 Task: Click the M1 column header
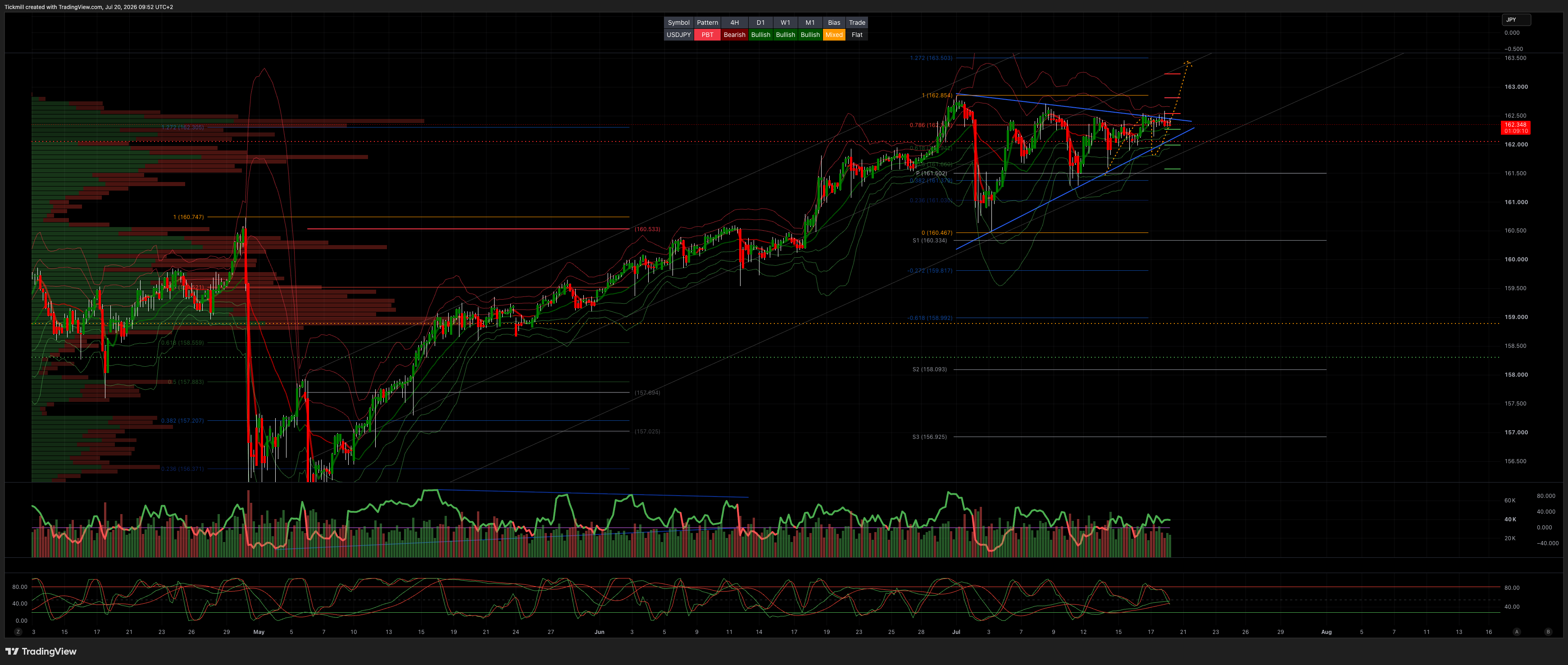[809, 23]
